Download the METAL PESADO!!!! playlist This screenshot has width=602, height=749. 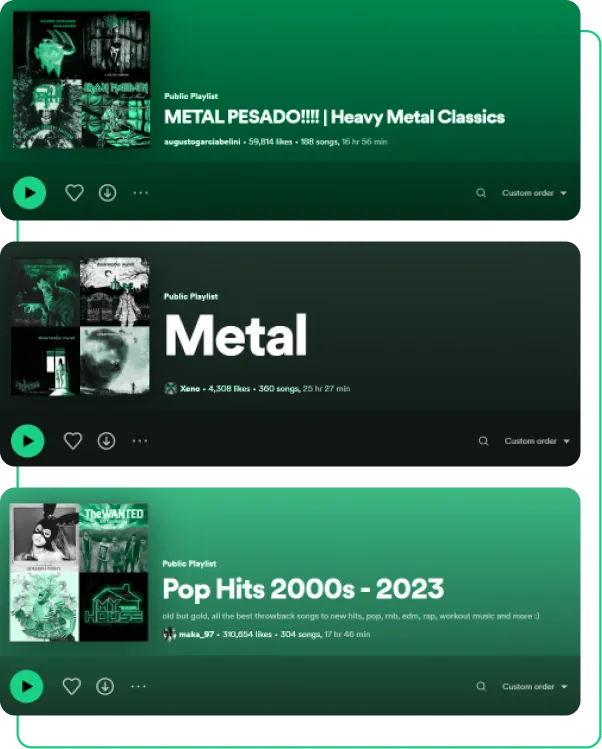click(x=108, y=193)
